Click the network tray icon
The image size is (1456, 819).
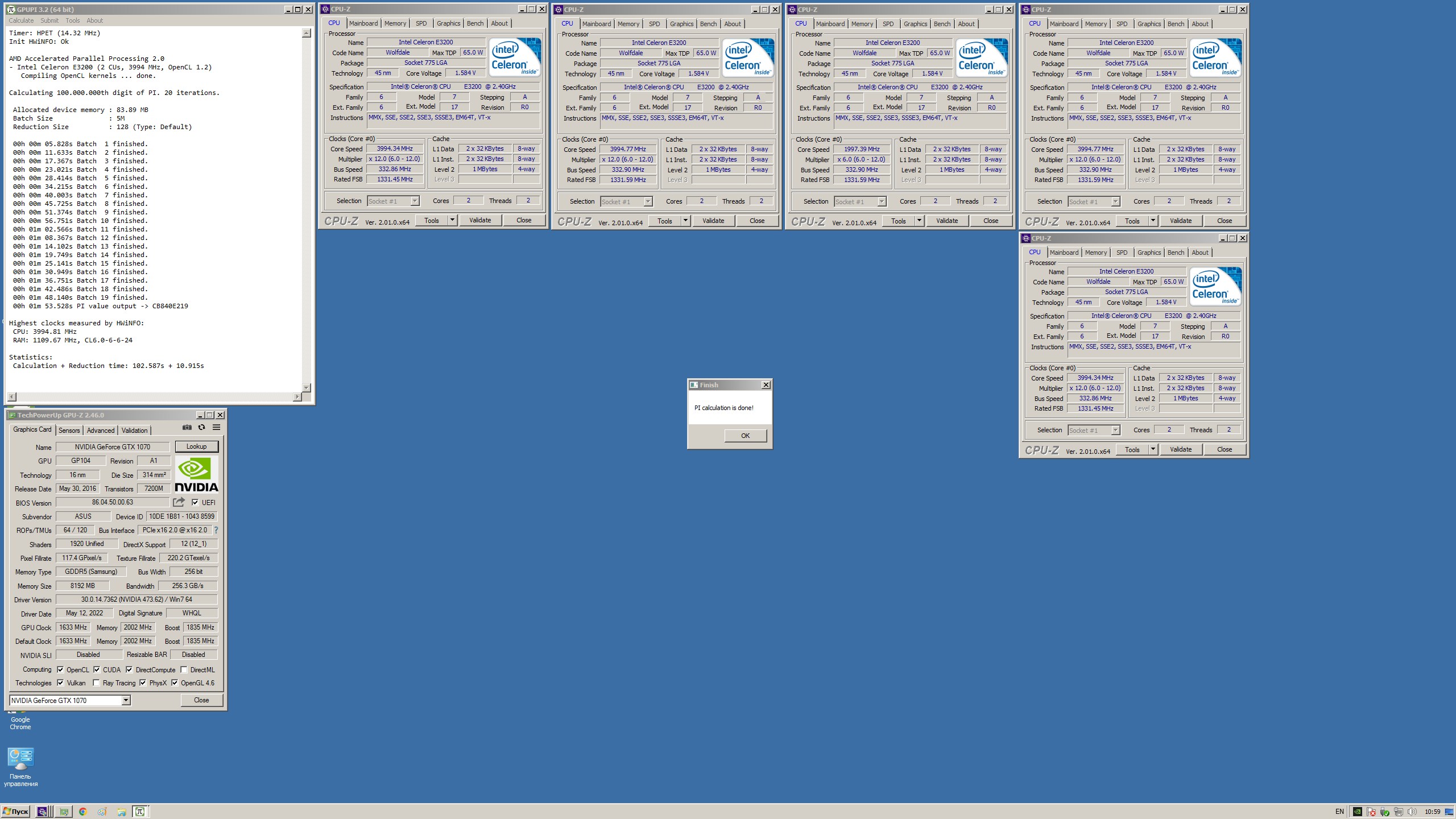coord(1398,812)
